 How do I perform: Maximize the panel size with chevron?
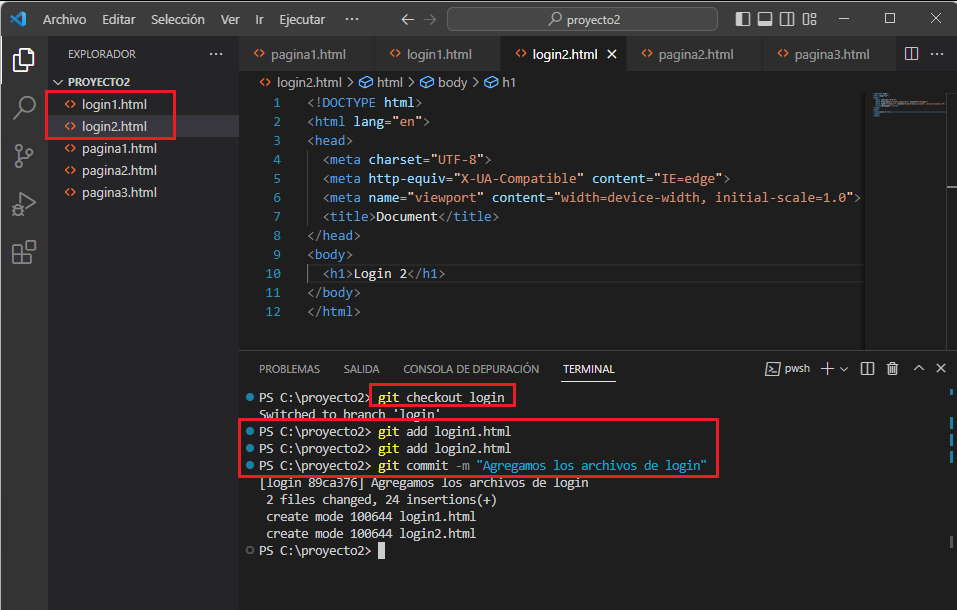(x=919, y=368)
